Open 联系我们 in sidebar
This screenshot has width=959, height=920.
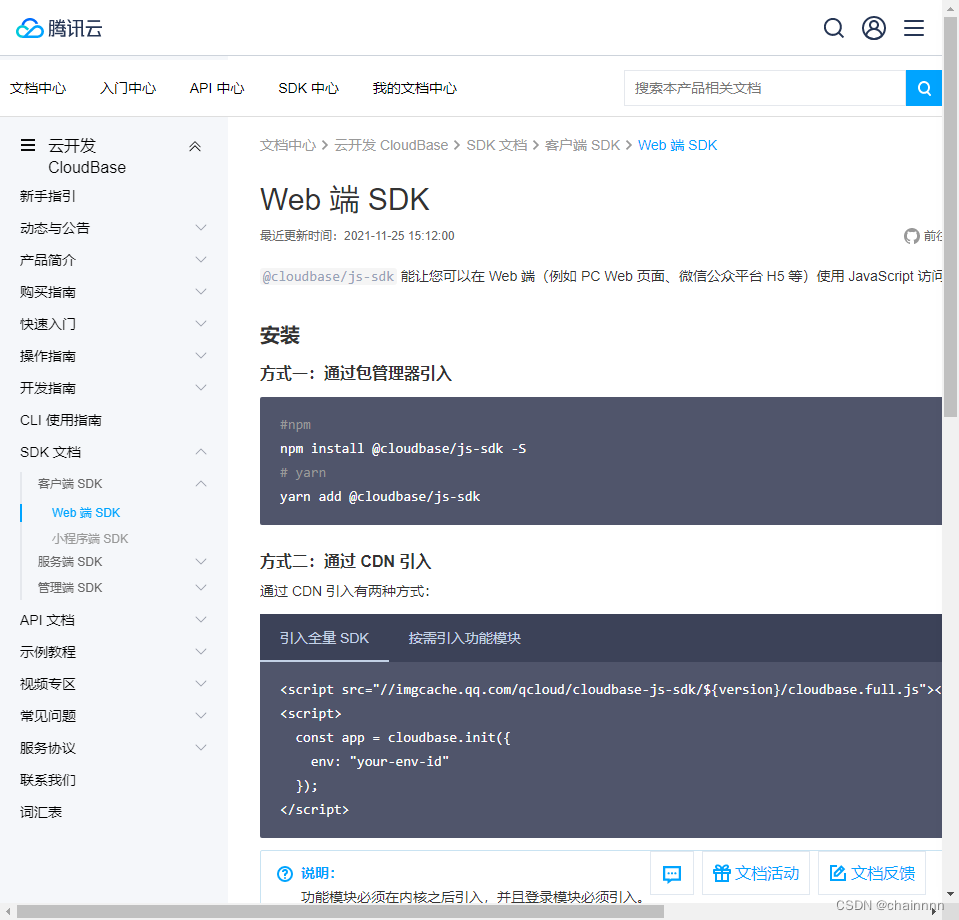pyautogui.click(x=48, y=780)
